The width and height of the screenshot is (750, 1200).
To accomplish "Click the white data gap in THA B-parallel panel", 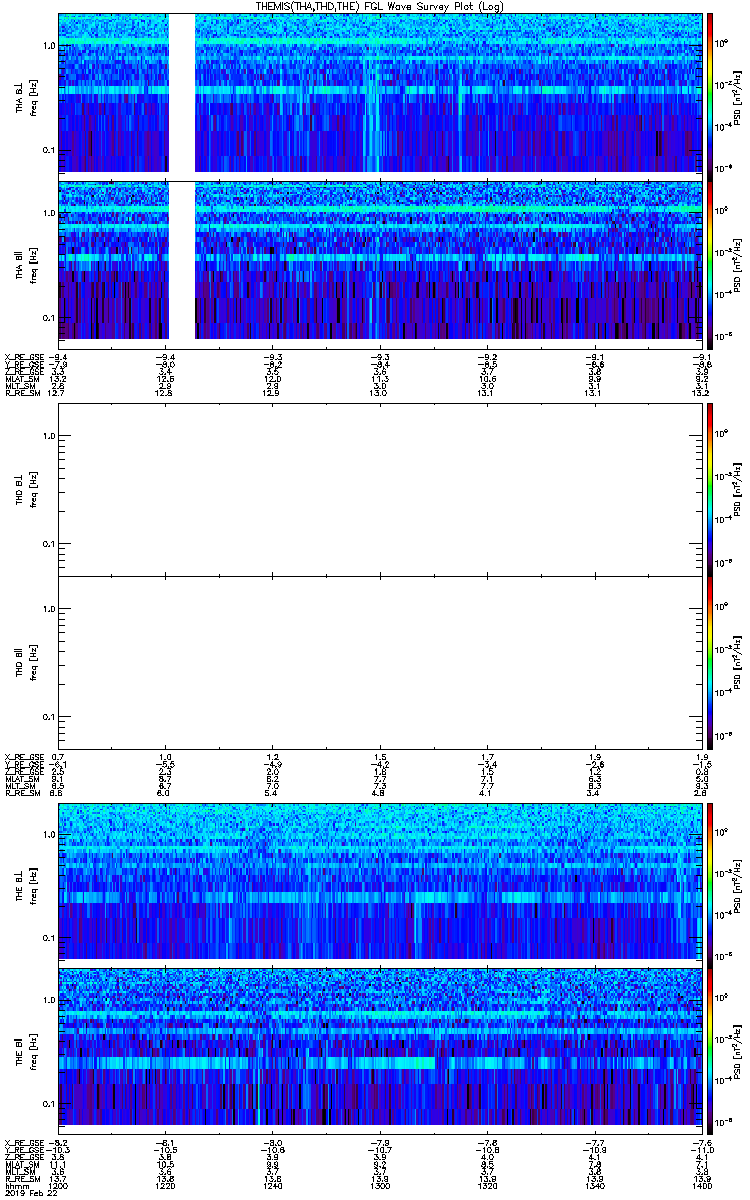I will (x=181, y=260).
